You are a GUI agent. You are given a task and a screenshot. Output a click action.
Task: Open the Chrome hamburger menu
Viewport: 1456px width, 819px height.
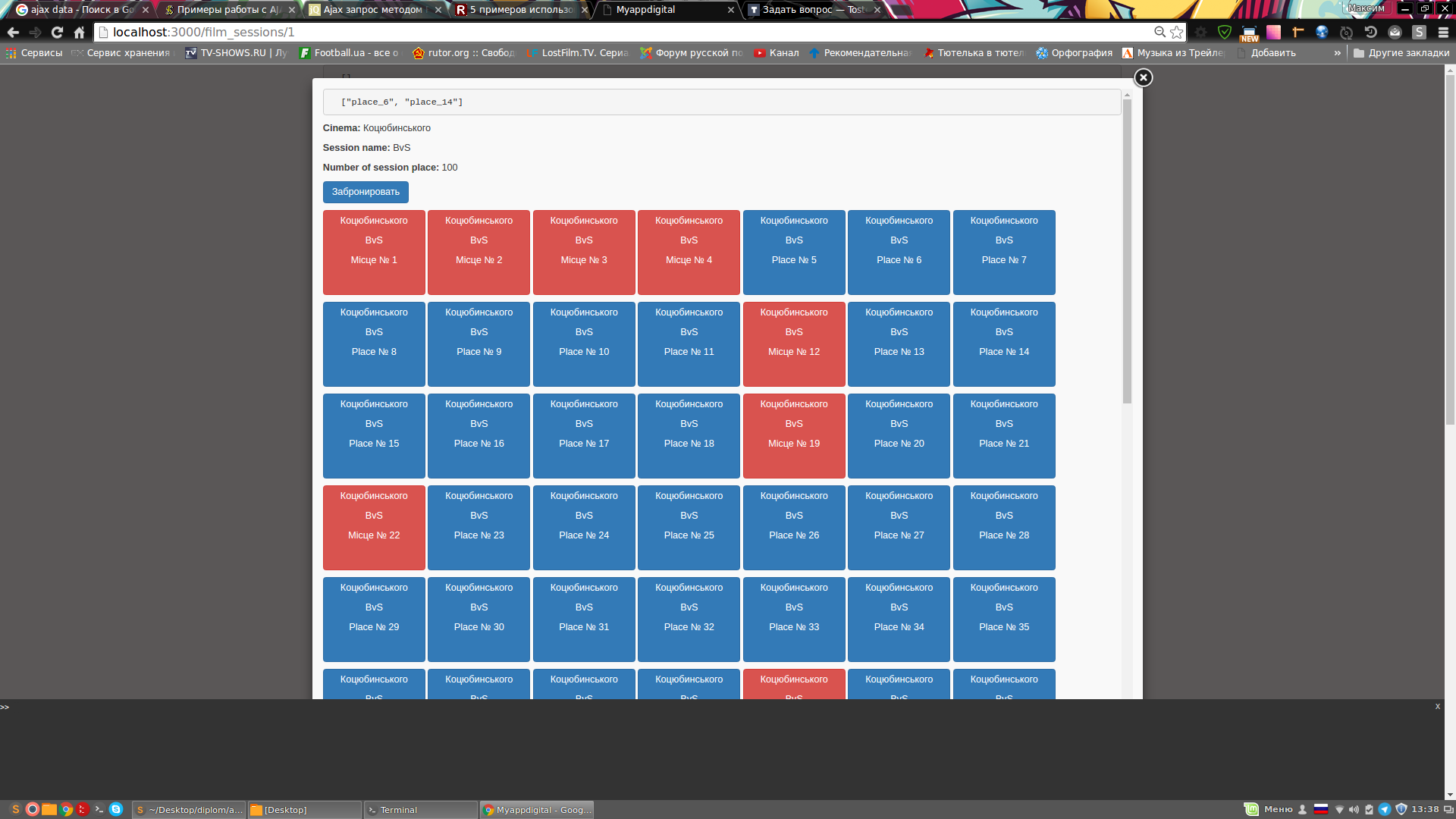(x=1443, y=32)
